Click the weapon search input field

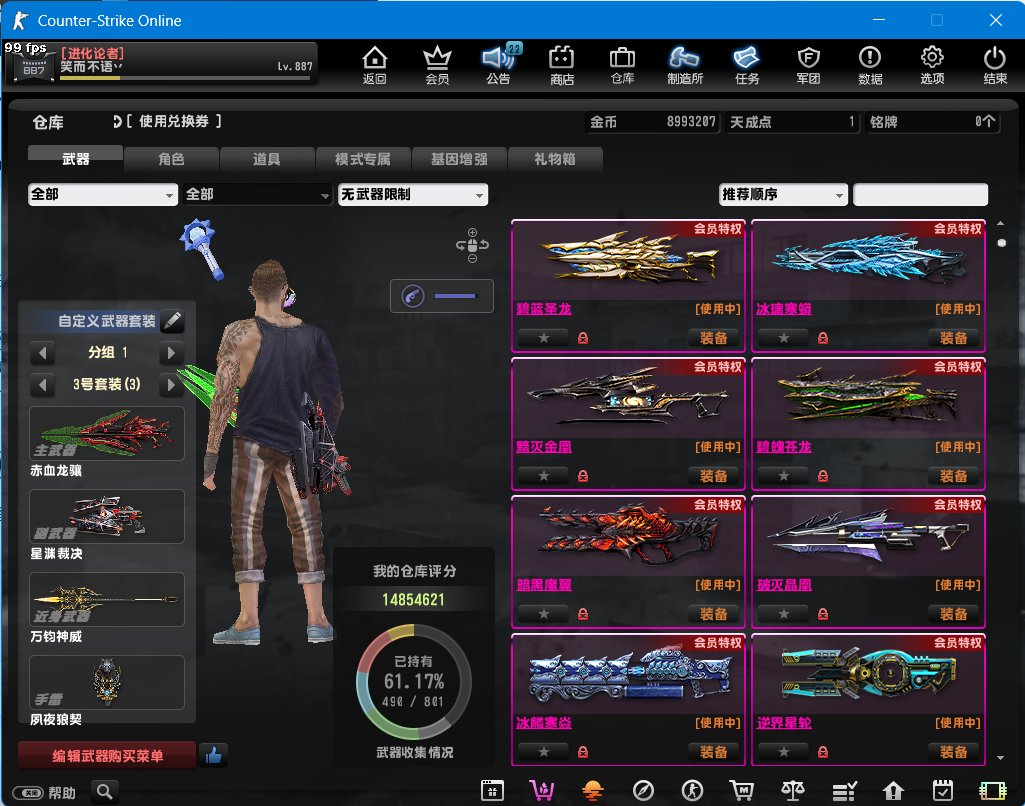[x=920, y=195]
